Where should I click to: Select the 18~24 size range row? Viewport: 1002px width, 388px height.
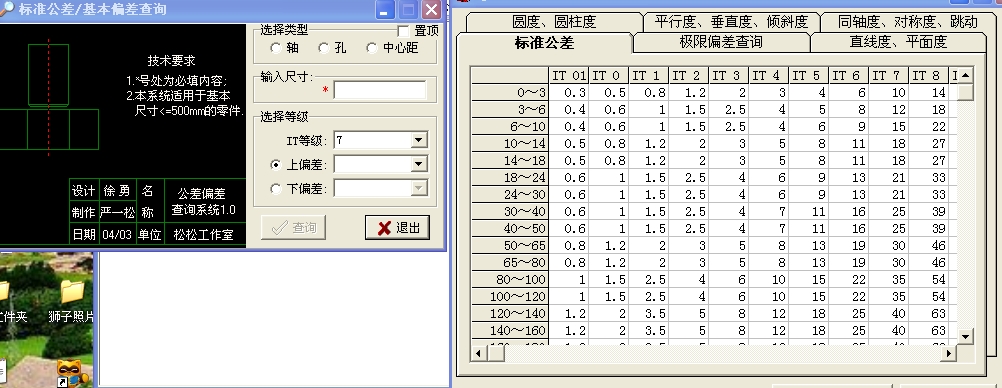click(510, 178)
